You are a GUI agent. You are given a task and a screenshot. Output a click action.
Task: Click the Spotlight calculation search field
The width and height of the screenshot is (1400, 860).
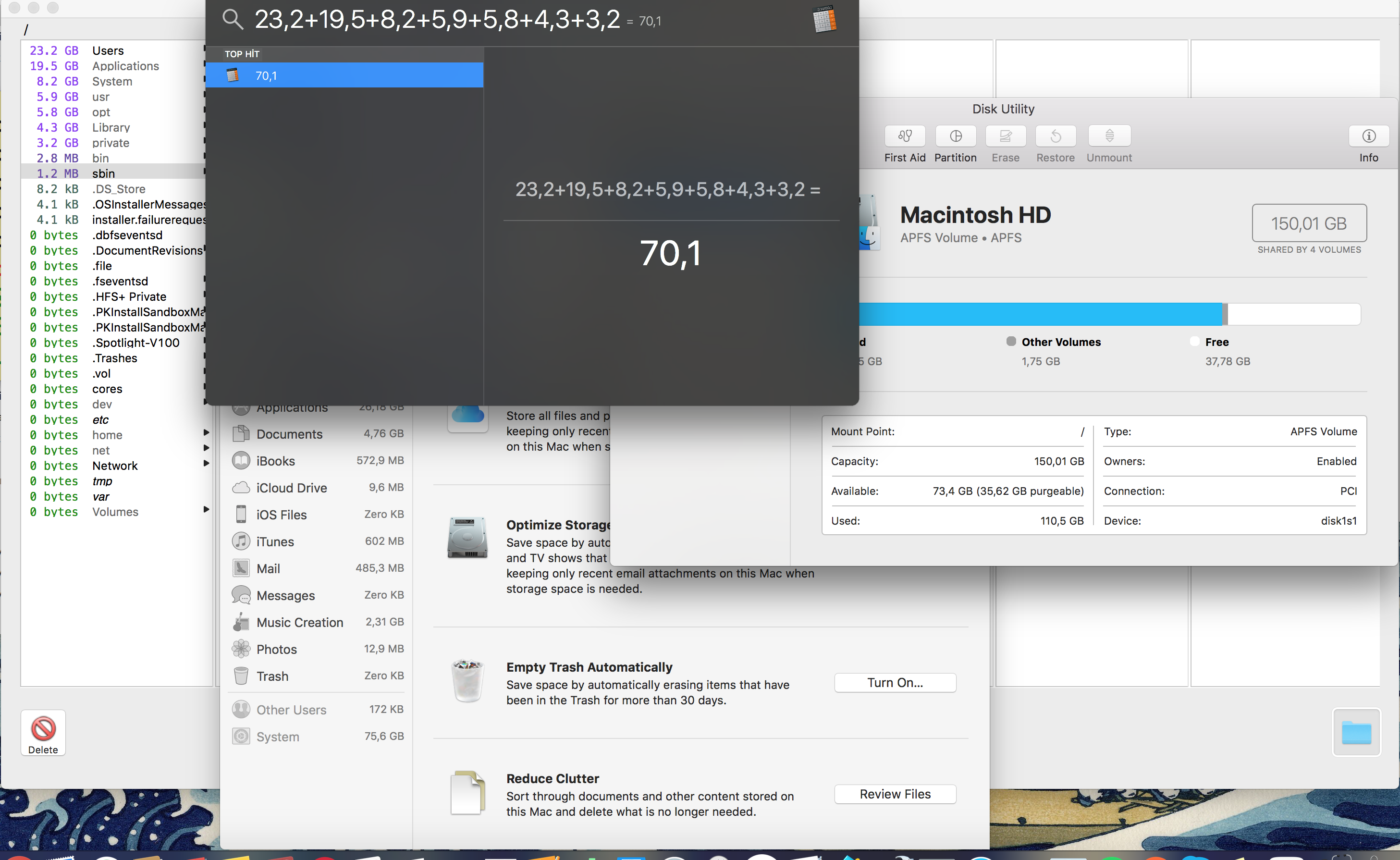437,21
